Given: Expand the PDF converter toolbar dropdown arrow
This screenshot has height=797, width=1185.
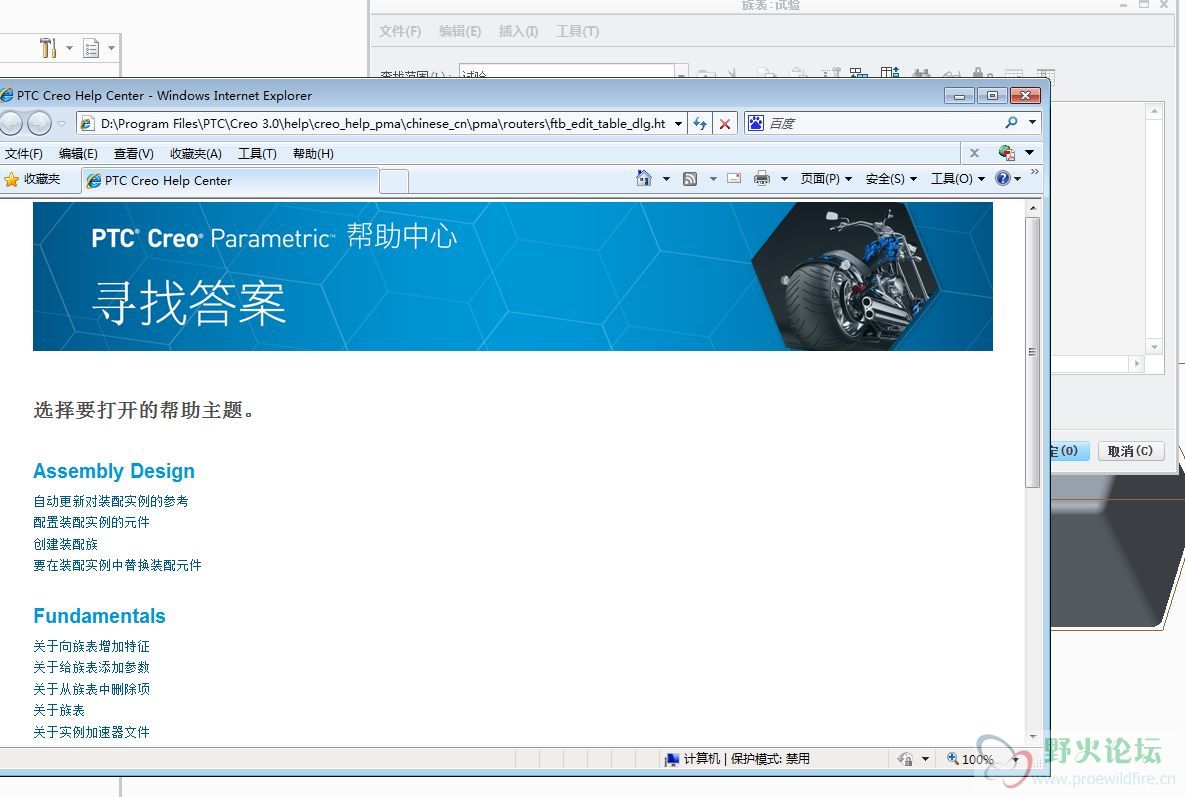Looking at the screenshot, I should tap(1029, 153).
